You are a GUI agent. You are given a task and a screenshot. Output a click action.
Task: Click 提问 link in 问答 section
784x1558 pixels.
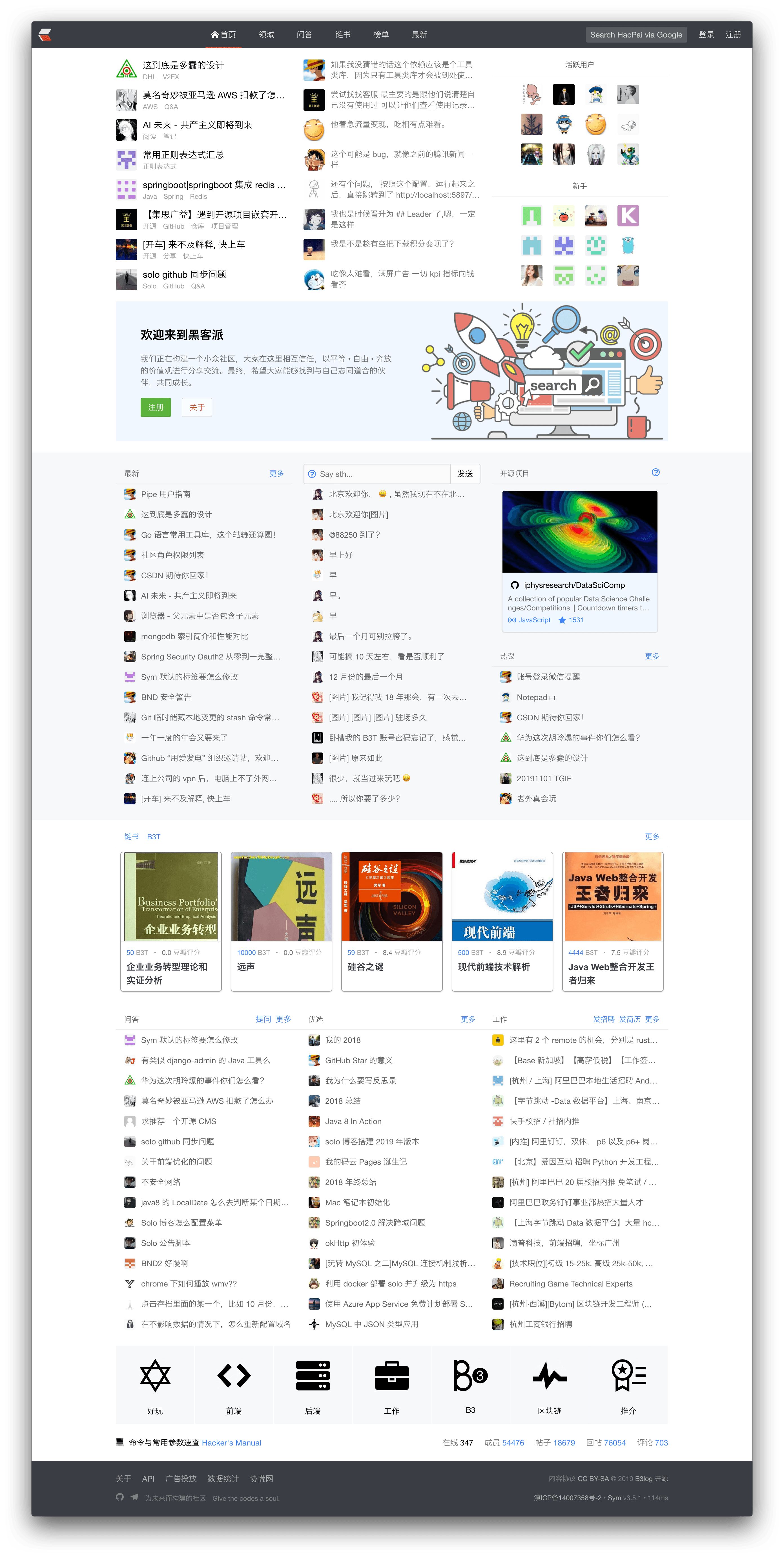coord(263,1019)
